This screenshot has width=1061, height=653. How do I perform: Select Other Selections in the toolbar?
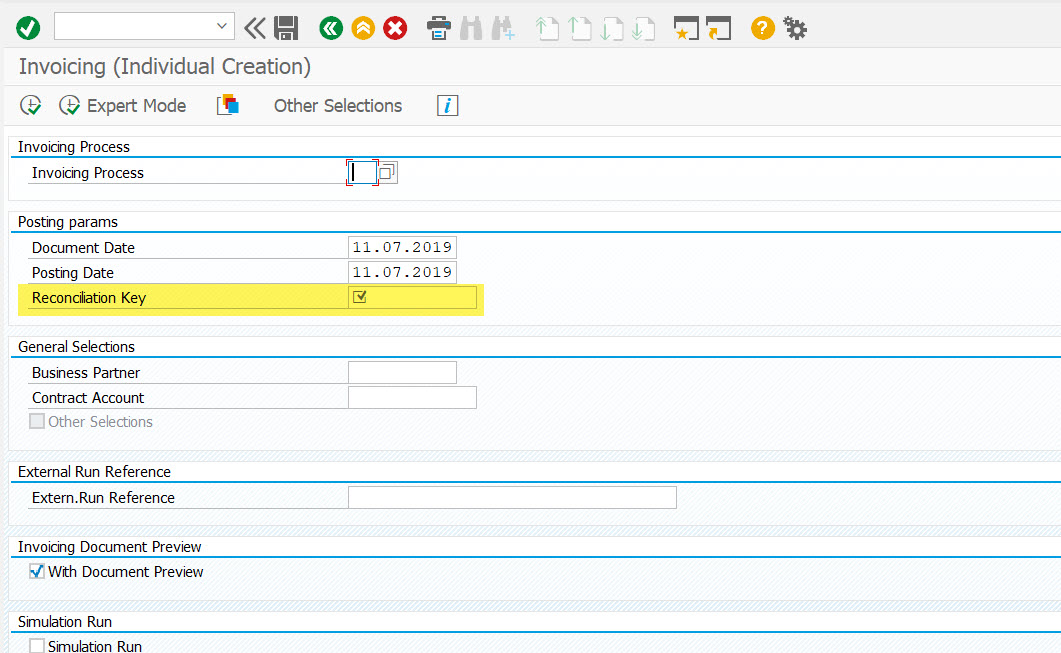point(337,105)
